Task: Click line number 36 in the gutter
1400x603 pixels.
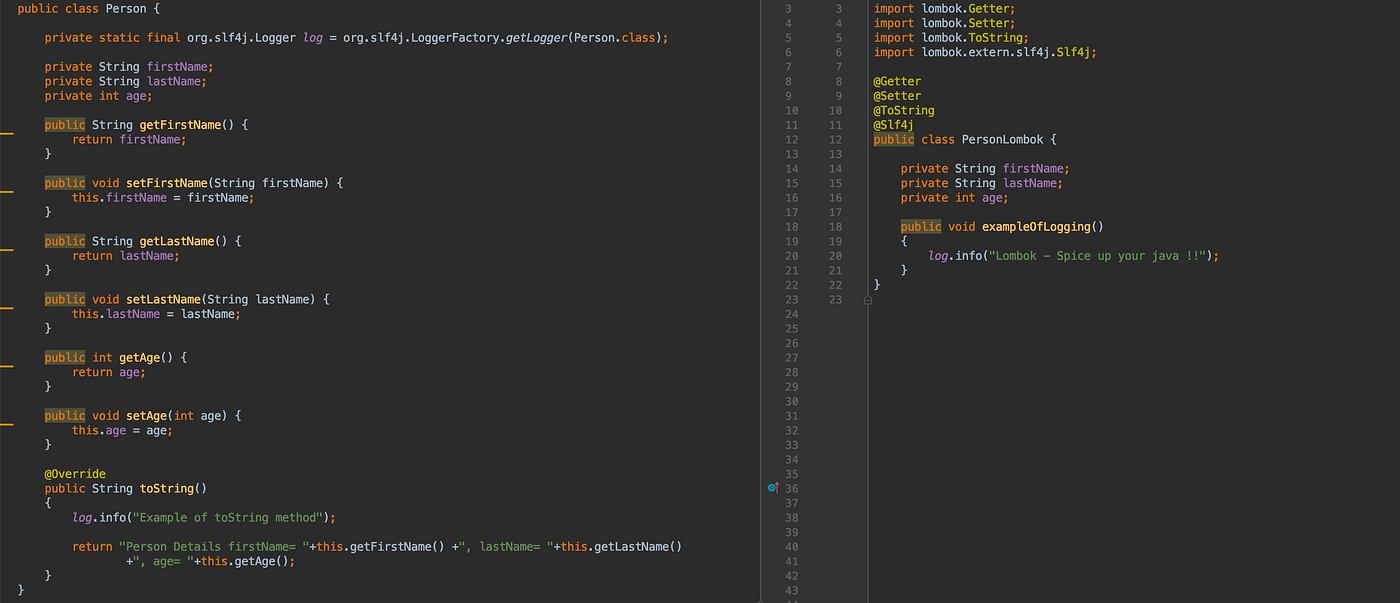Action: [791, 488]
